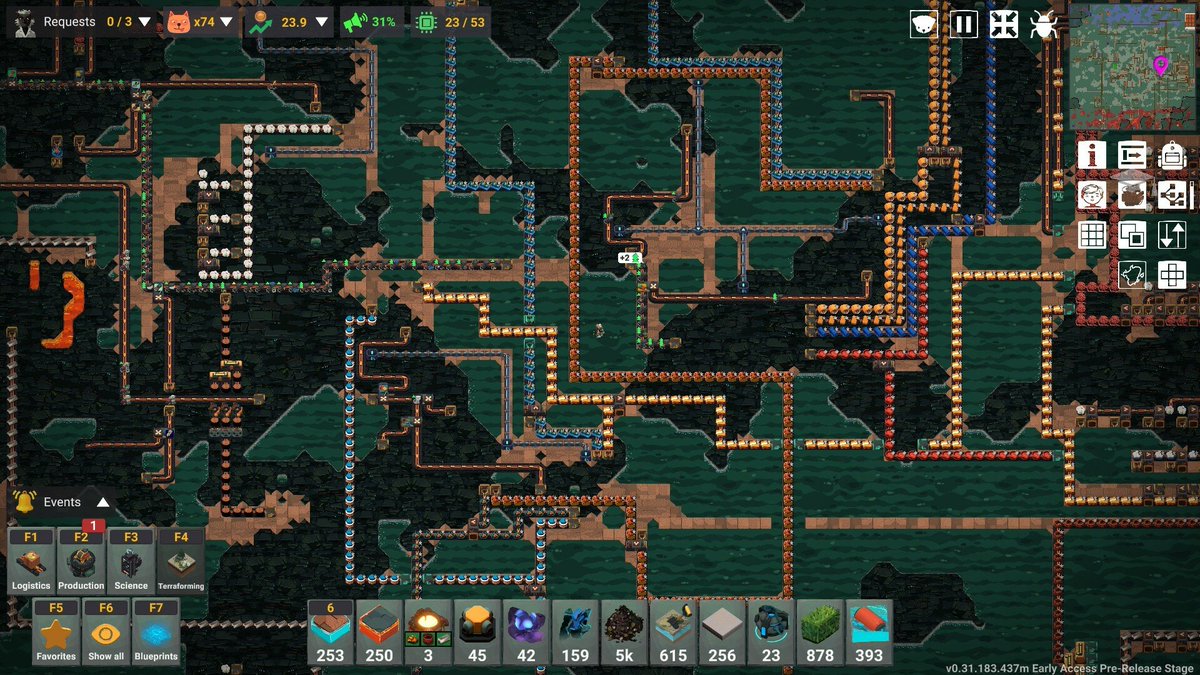Viewport: 1200px width, 675px height.
Task: Expand the Events panel arrow
Action: click(x=102, y=502)
